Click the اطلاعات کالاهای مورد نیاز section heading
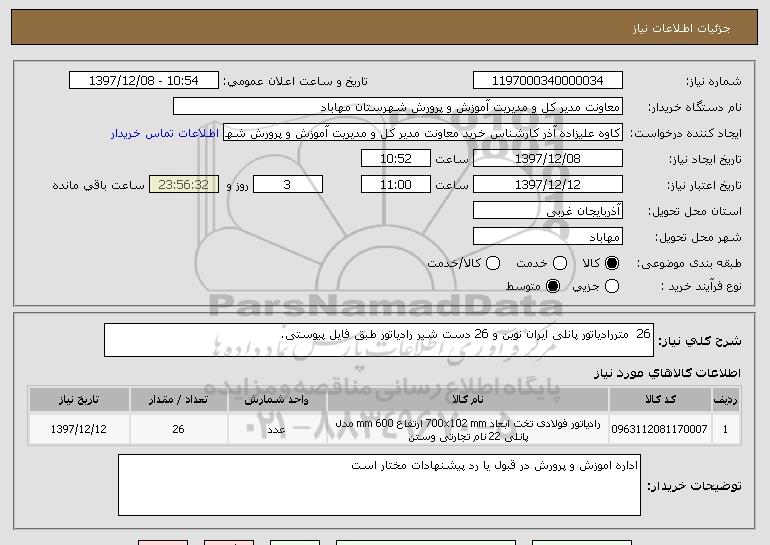 coord(667,373)
